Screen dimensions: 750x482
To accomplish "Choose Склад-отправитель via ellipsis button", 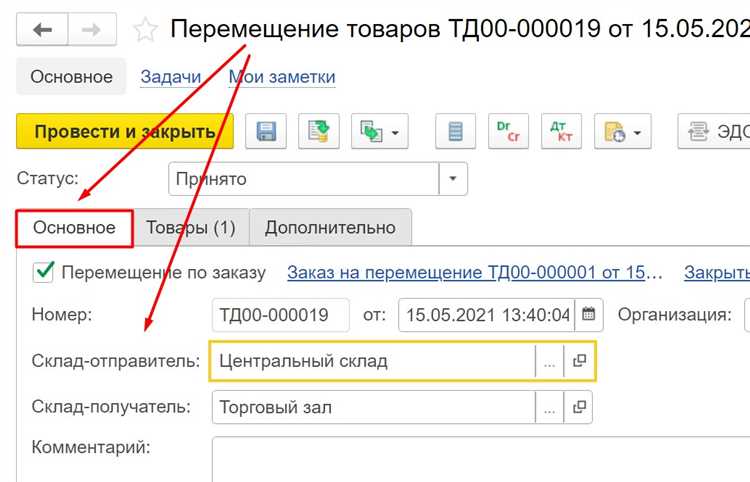I will coord(550,361).
